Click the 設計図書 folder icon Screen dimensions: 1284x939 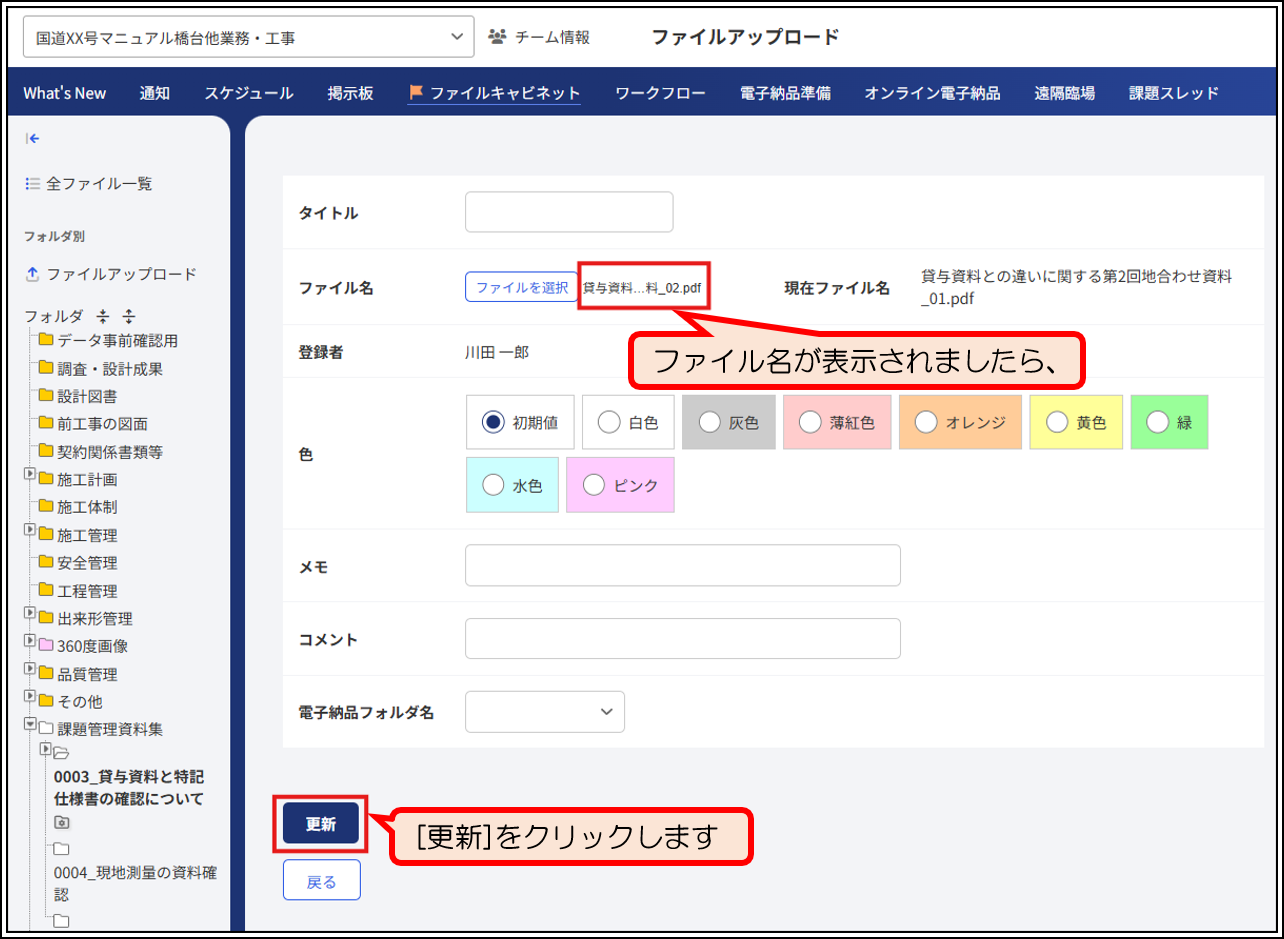coord(46,396)
